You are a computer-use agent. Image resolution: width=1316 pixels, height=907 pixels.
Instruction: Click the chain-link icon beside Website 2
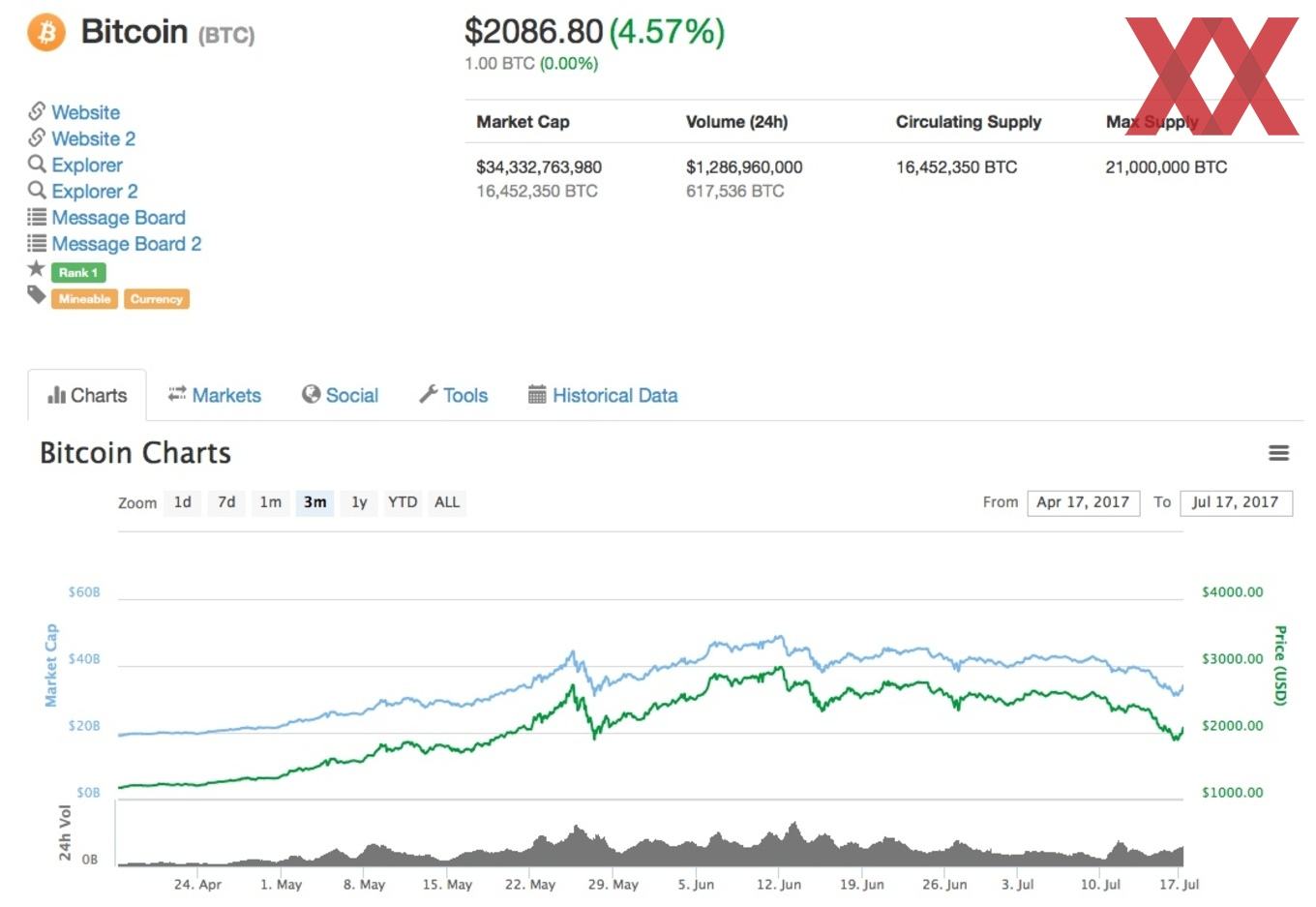pyautogui.click(x=37, y=137)
